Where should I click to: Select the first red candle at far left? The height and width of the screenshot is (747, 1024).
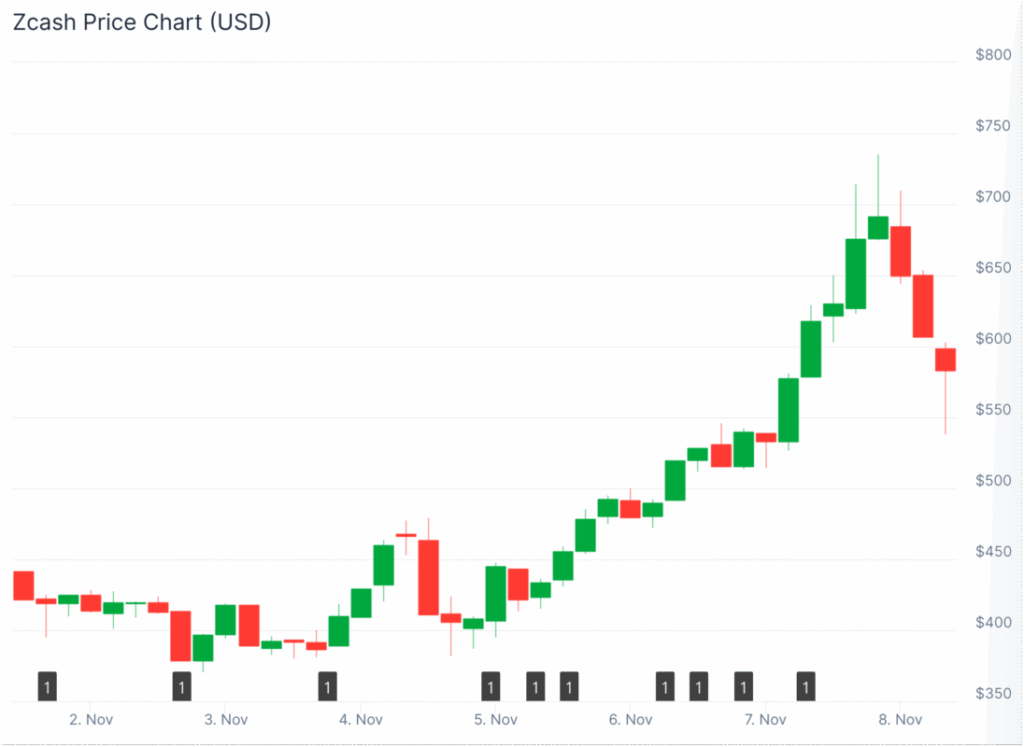coord(23,586)
